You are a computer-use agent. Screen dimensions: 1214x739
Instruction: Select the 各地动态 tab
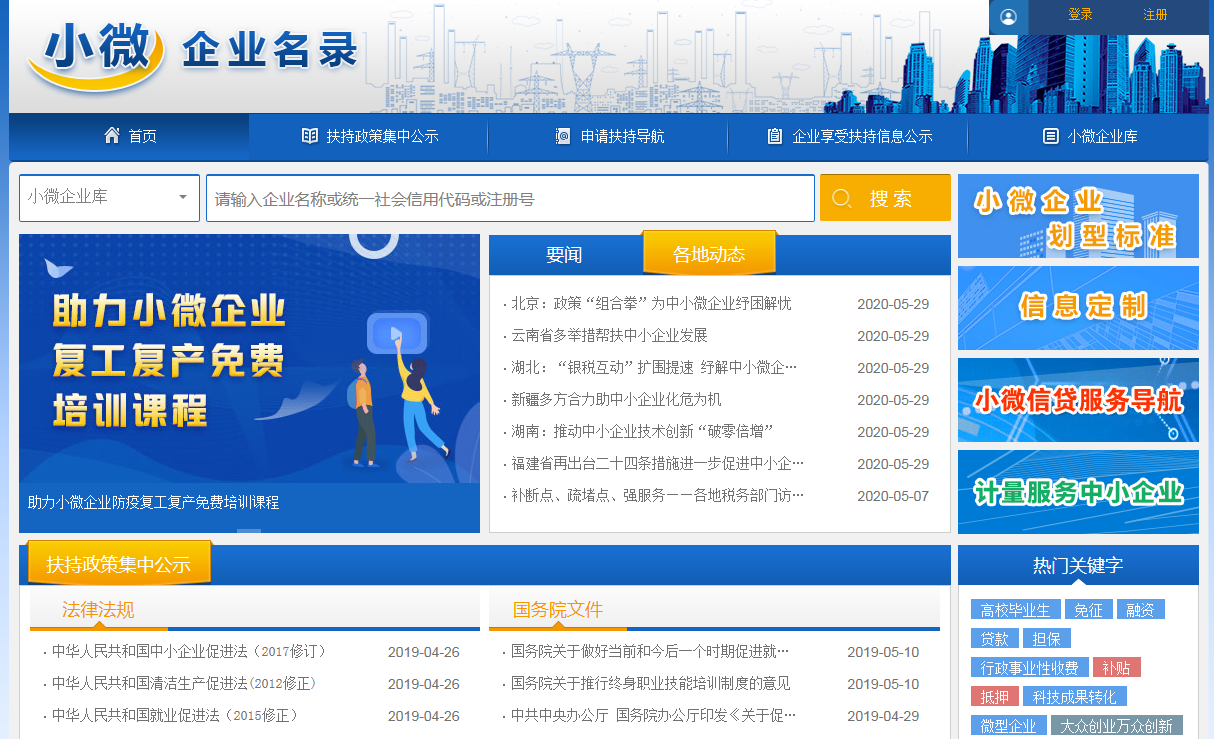point(708,254)
